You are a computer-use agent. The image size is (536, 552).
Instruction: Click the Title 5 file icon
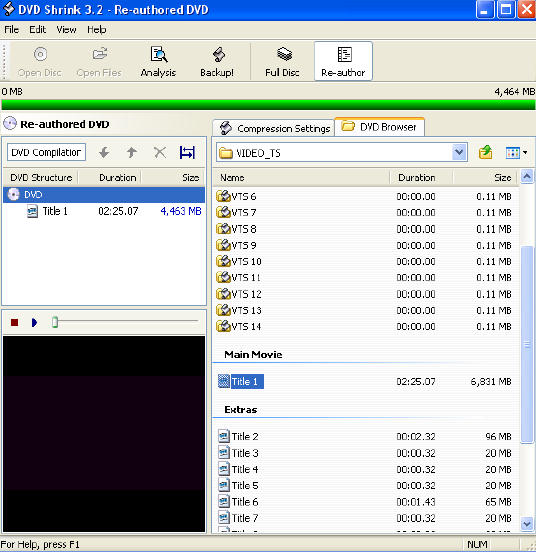click(224, 485)
